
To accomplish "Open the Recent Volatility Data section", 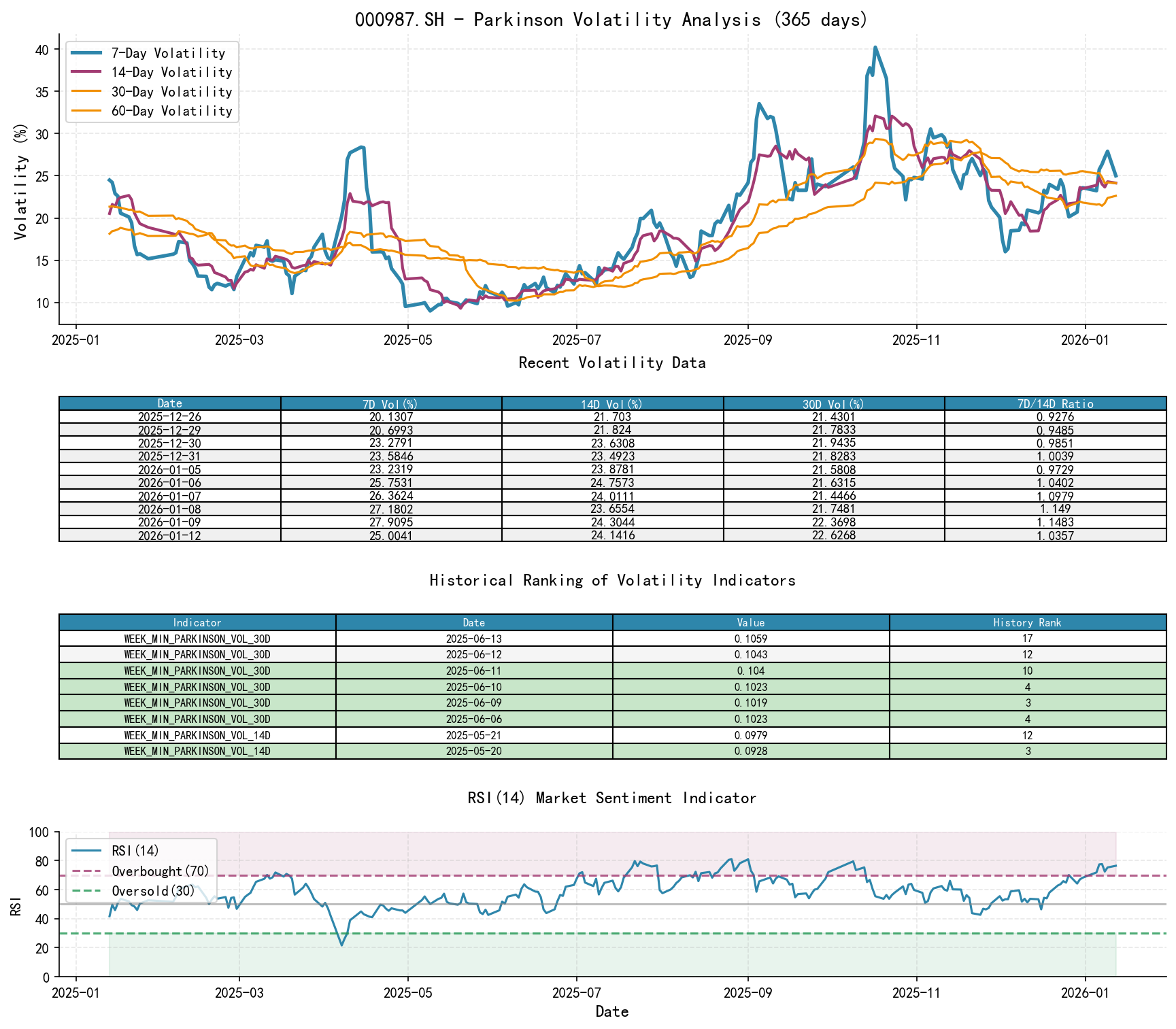I will [x=611, y=363].
